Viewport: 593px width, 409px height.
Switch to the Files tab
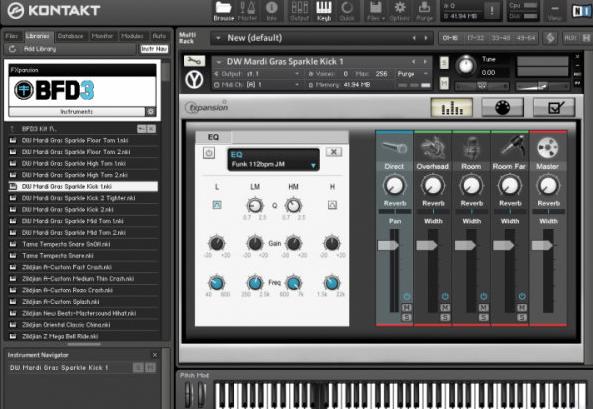[12, 36]
